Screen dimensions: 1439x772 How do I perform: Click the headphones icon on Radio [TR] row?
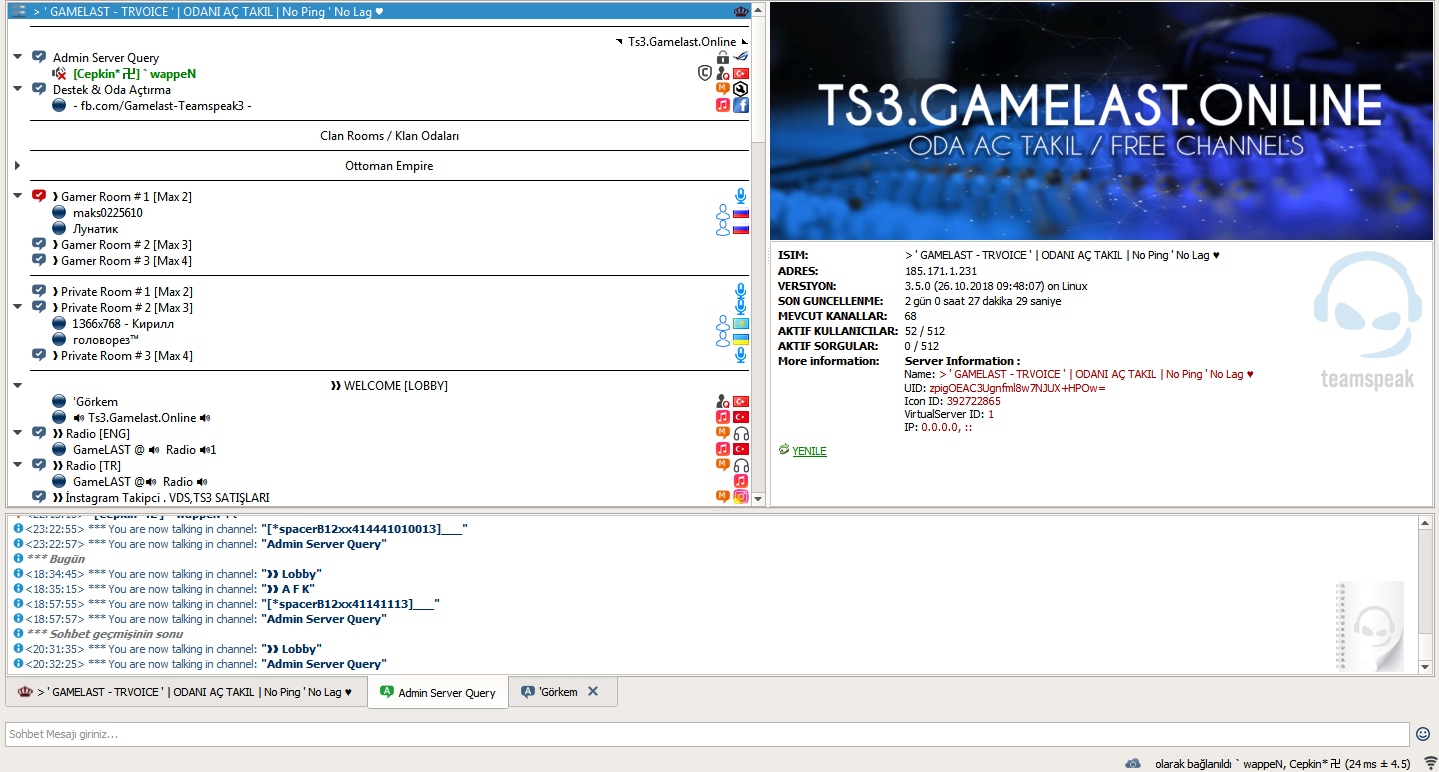click(741, 466)
